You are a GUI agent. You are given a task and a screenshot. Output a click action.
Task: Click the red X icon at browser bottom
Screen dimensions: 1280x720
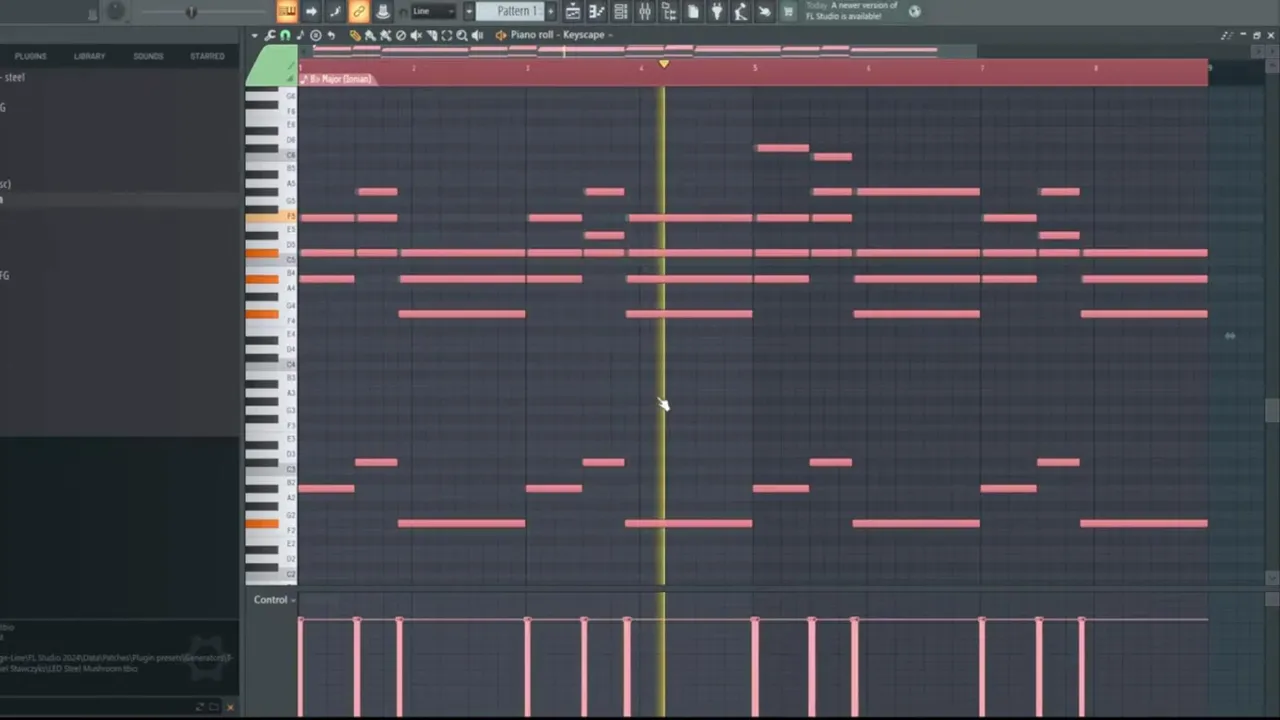[230, 707]
